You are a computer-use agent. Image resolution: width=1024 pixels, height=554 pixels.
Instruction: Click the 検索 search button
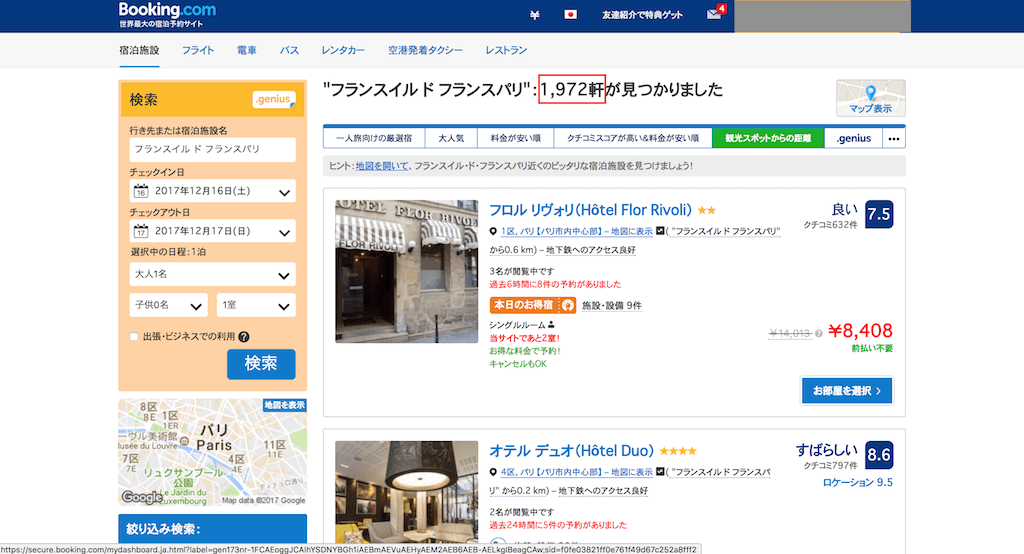coord(261,364)
